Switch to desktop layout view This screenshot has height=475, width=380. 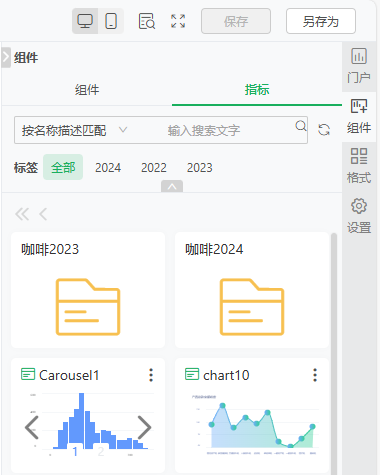tap(85, 21)
